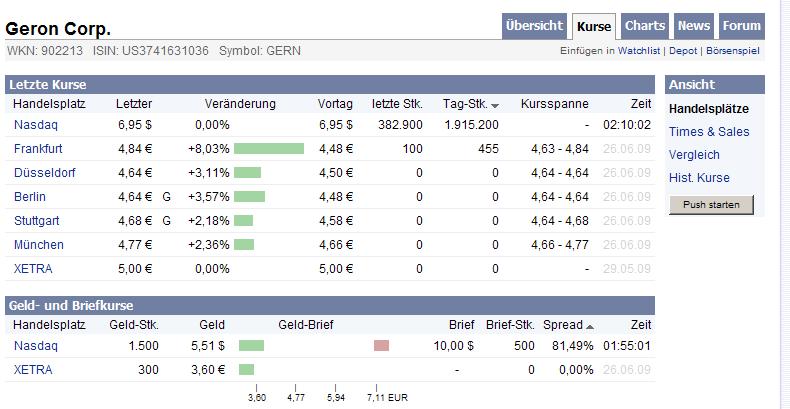
Task: Go to the Forum tab
Action: tap(741, 27)
